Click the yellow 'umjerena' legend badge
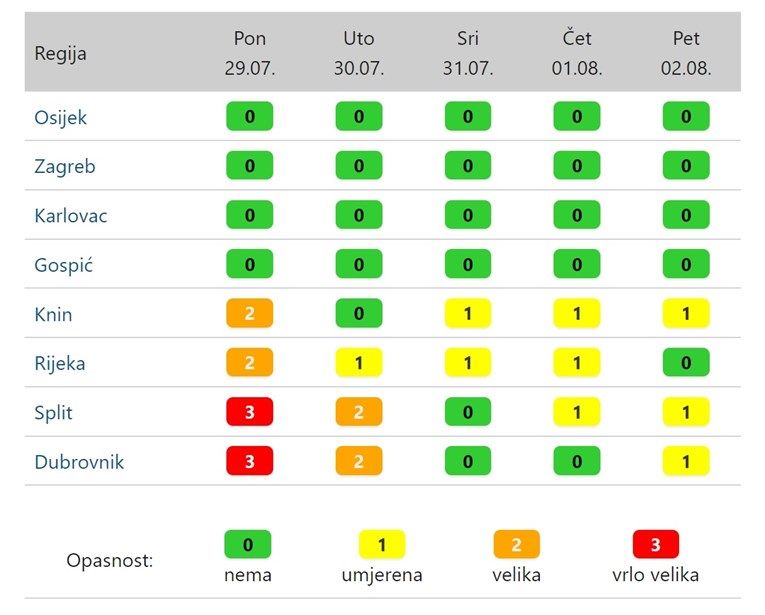Viewport: 765px width, 615px height. click(382, 545)
